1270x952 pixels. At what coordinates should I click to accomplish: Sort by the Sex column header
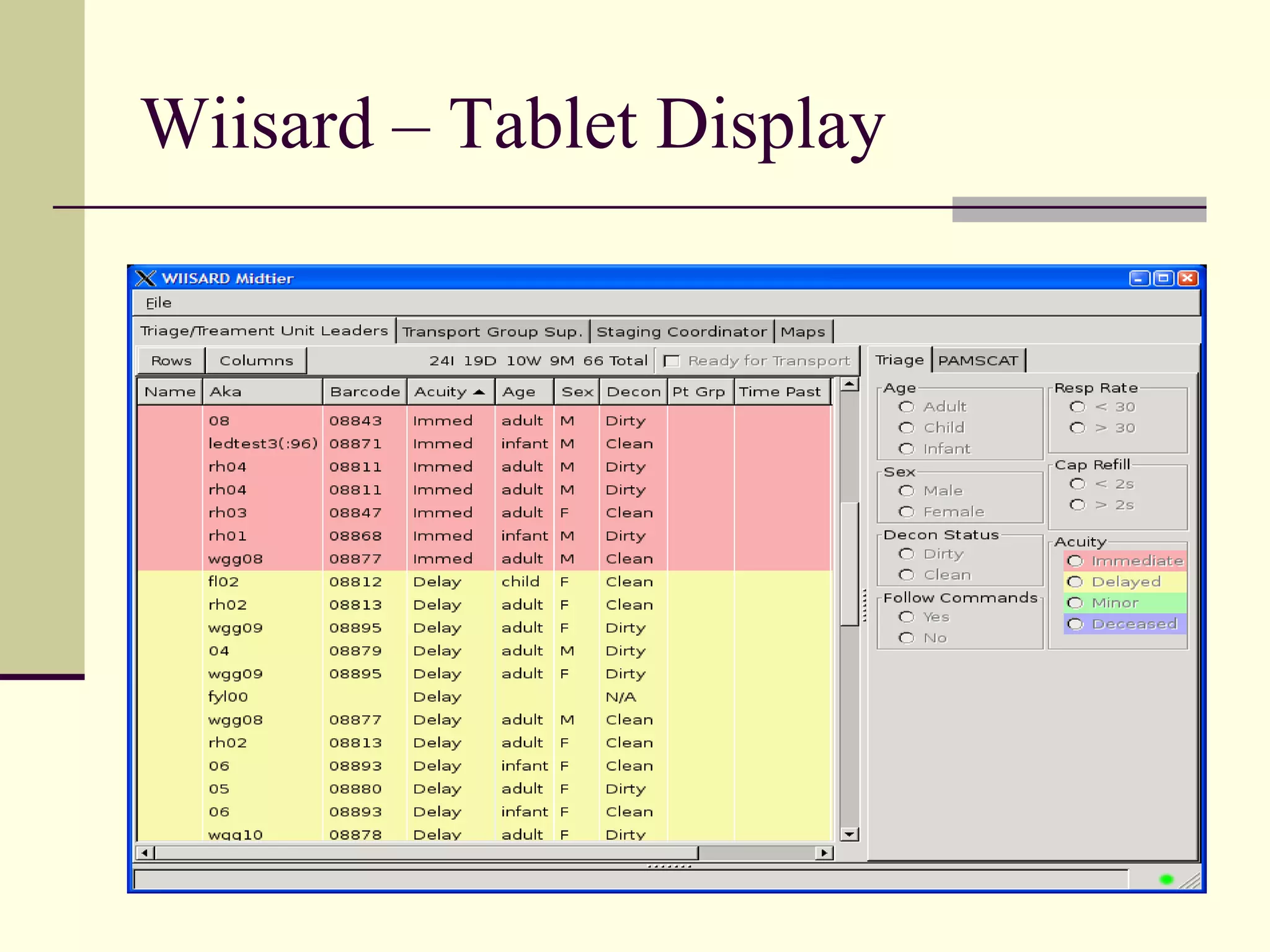[x=577, y=392]
